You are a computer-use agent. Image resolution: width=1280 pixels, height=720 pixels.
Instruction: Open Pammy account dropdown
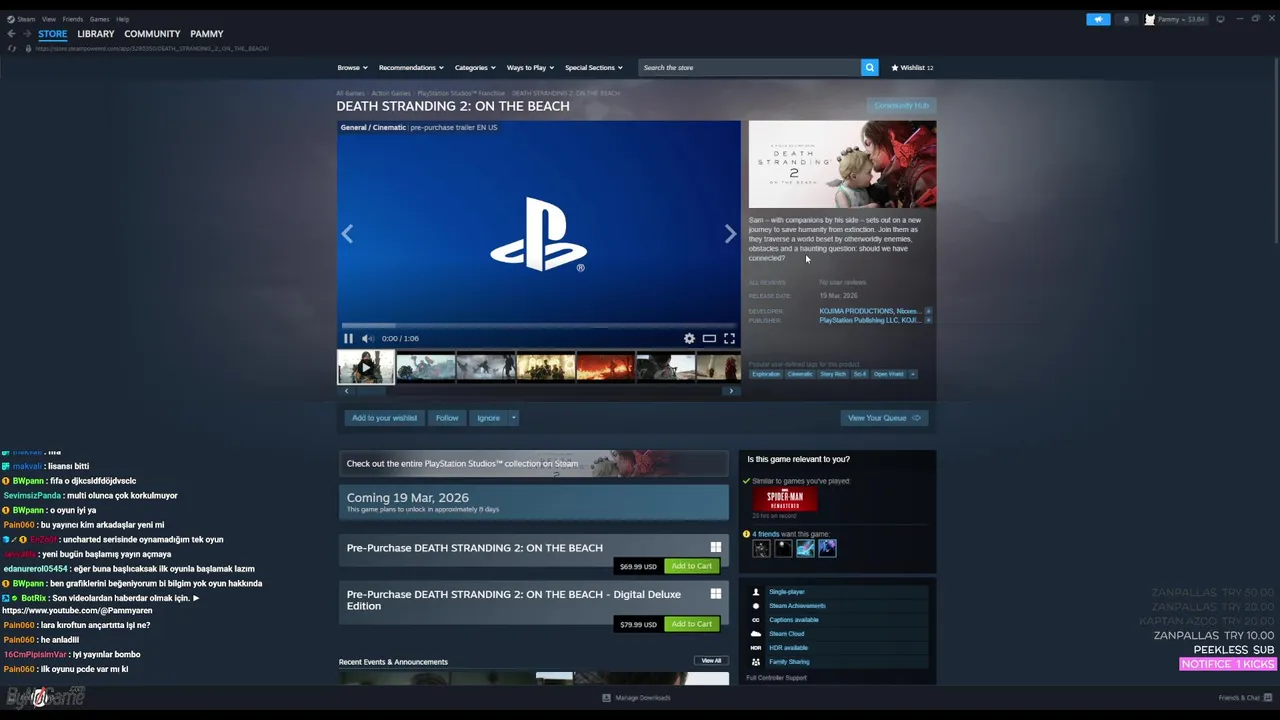tap(1175, 19)
